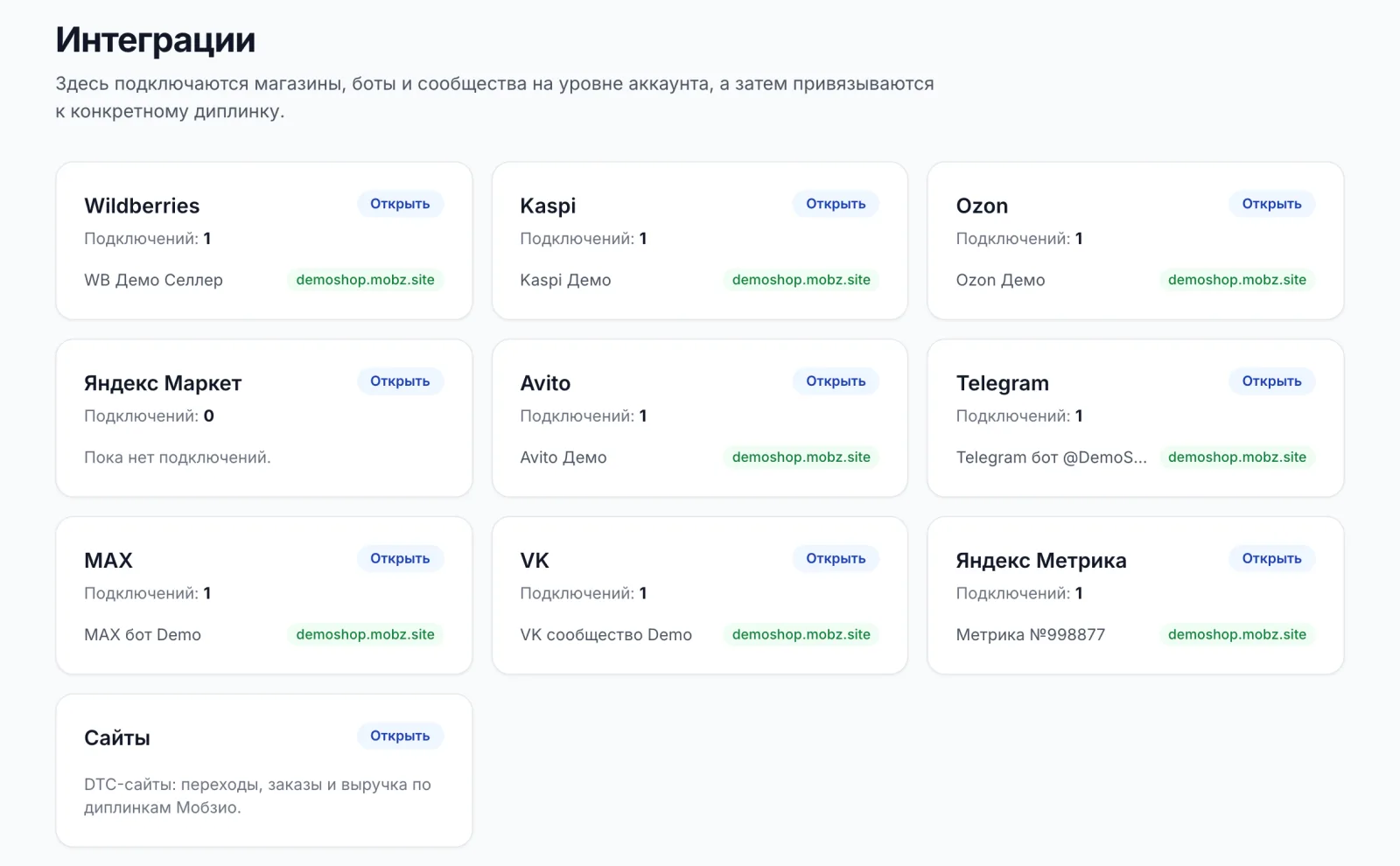The width and height of the screenshot is (1400, 866).
Task: Click the Яндекс Метрика card title
Action: [1041, 562]
